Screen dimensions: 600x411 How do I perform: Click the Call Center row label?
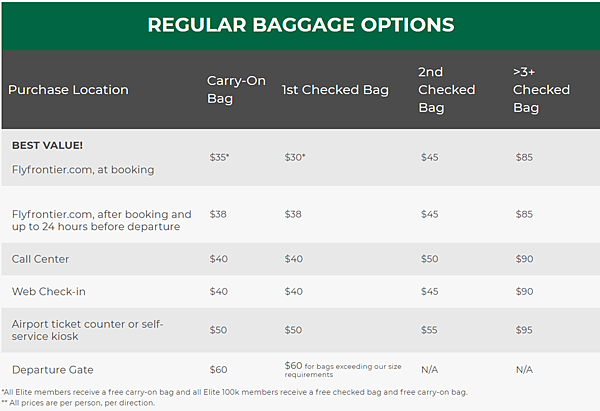click(40, 259)
